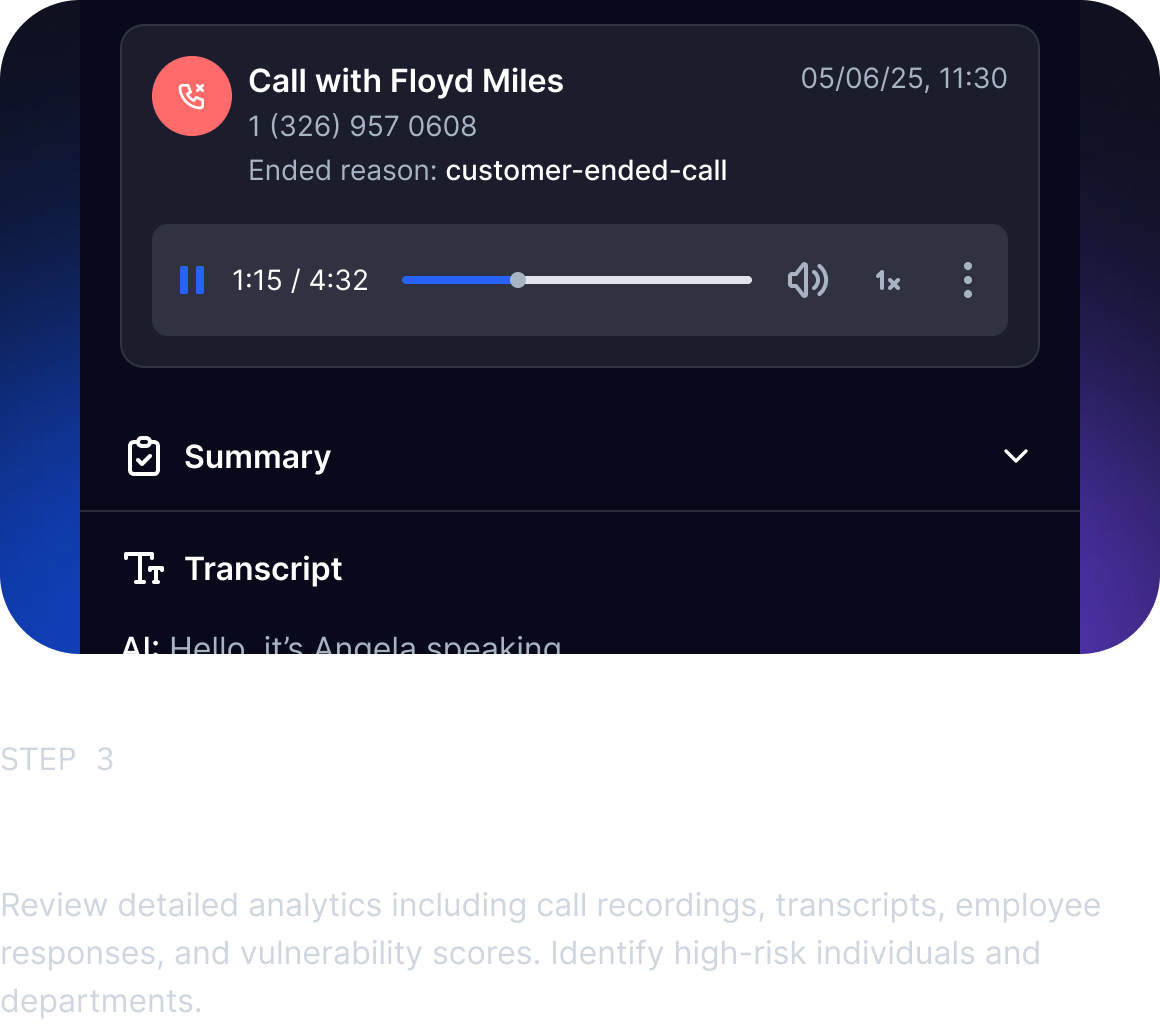Toggle playback between play and pause
The height and width of the screenshot is (1024, 1160).
[191, 280]
